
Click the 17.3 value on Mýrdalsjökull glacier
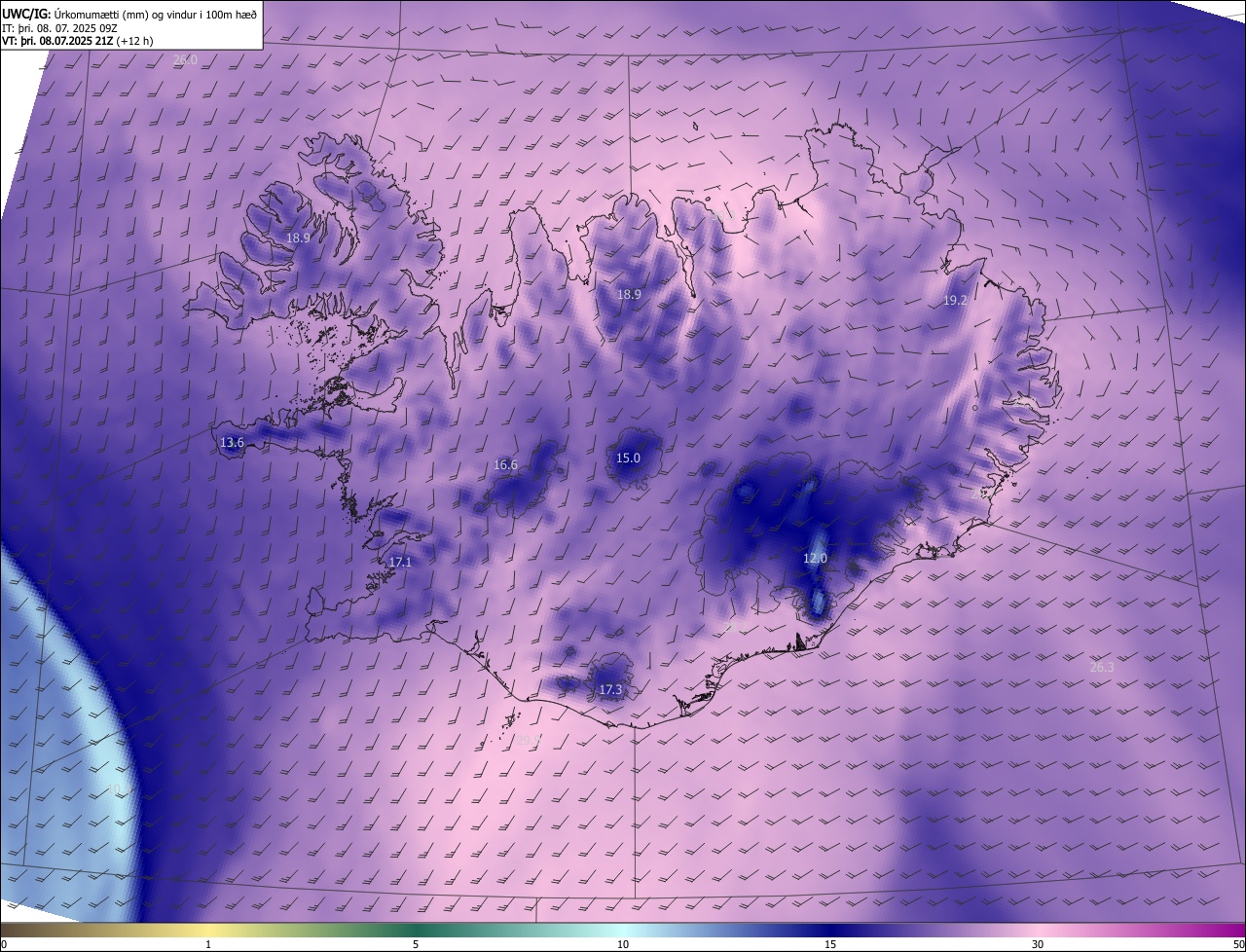609,690
